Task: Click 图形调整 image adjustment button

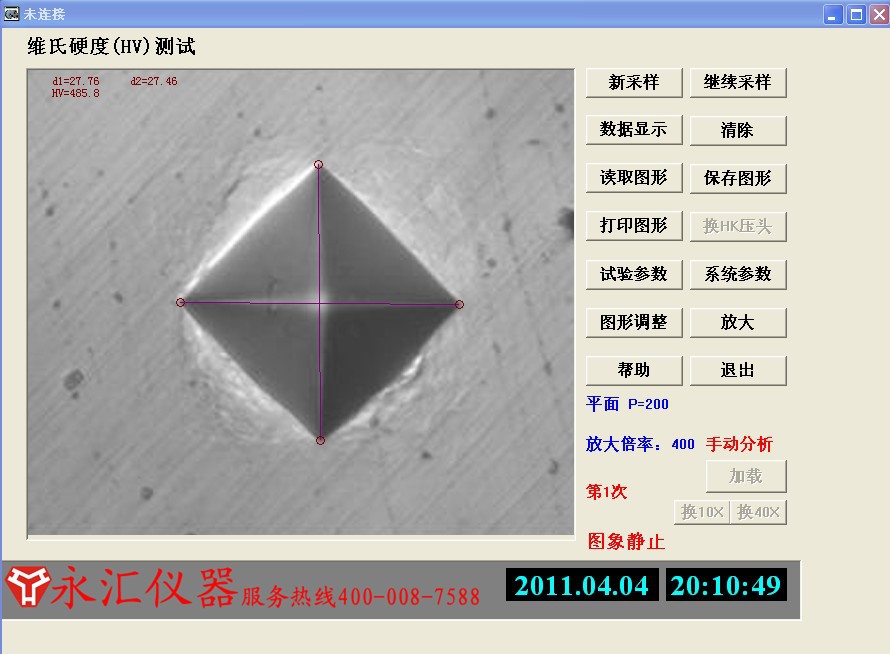Action: tap(634, 322)
